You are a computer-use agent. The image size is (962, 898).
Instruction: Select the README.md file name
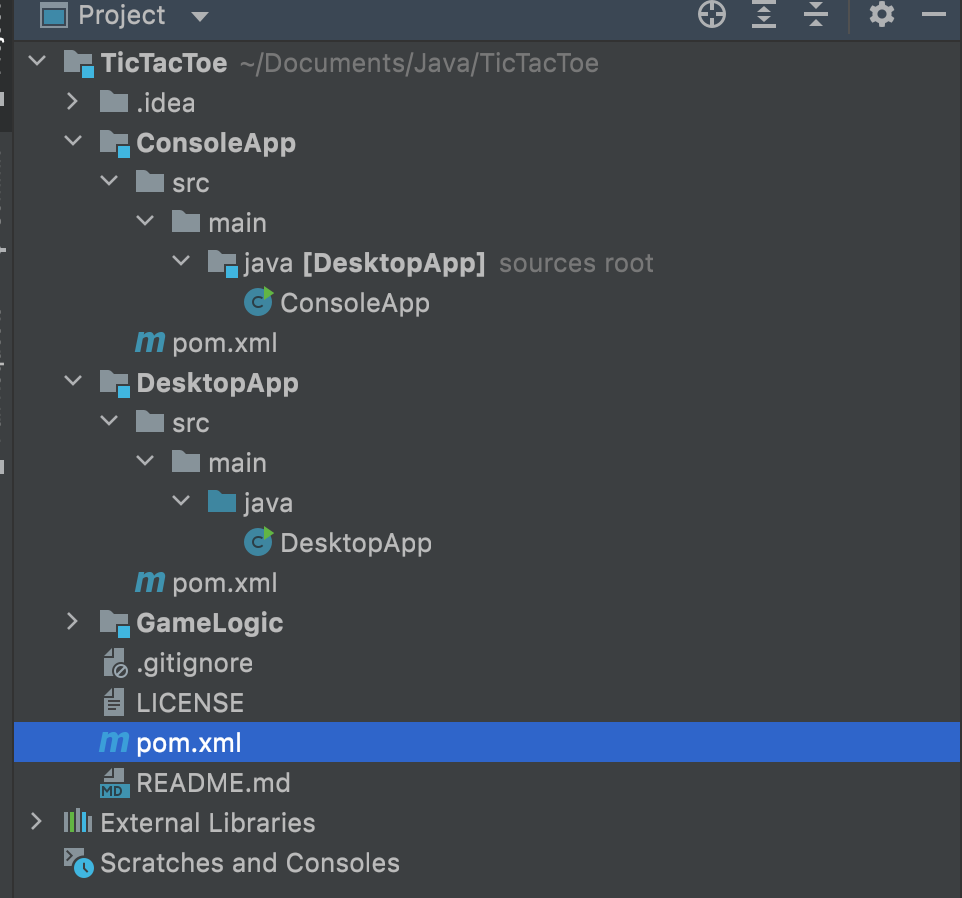pyautogui.click(x=214, y=783)
